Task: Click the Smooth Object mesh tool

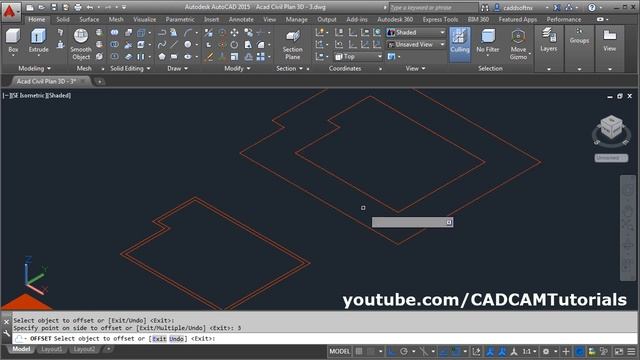Action: tap(81, 44)
